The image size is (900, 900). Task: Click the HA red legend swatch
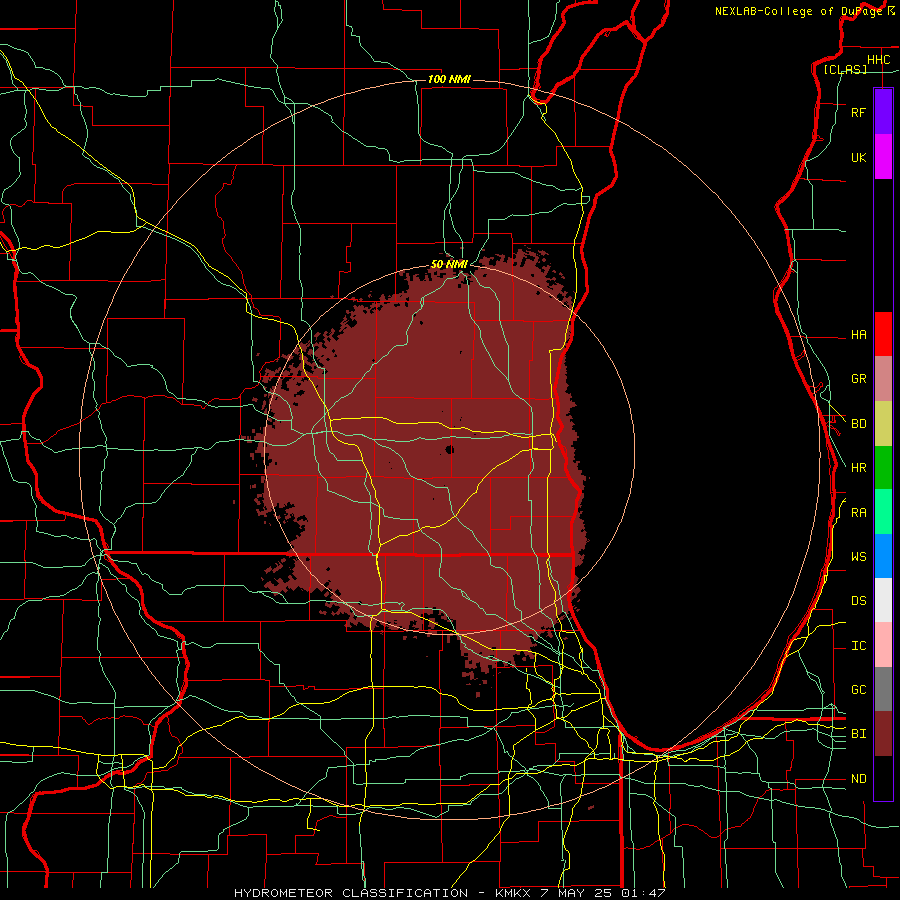883,334
